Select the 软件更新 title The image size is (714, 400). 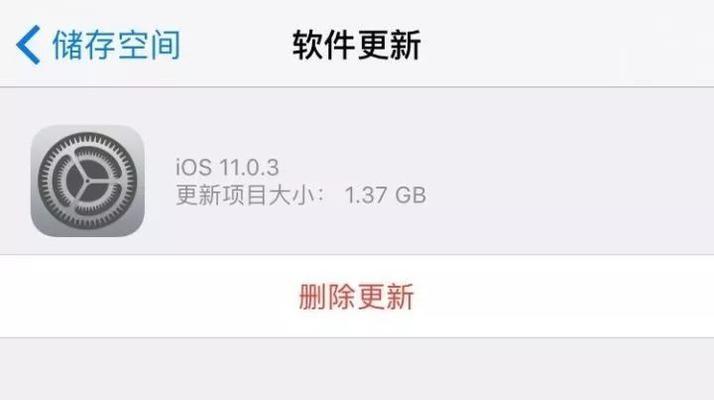[x=357, y=45]
